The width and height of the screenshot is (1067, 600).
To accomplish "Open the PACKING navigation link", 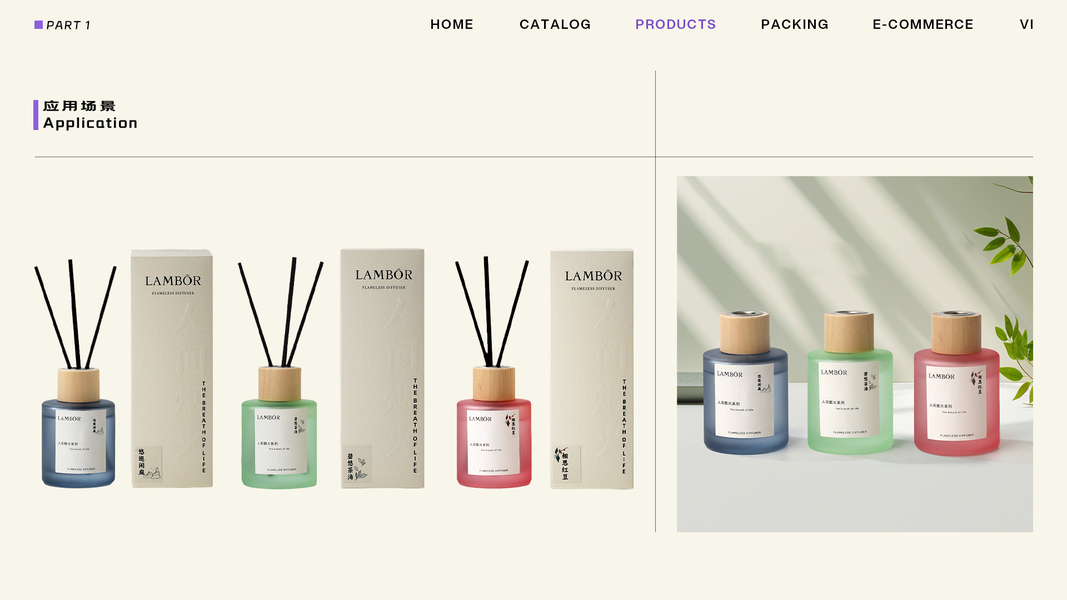I will [794, 24].
